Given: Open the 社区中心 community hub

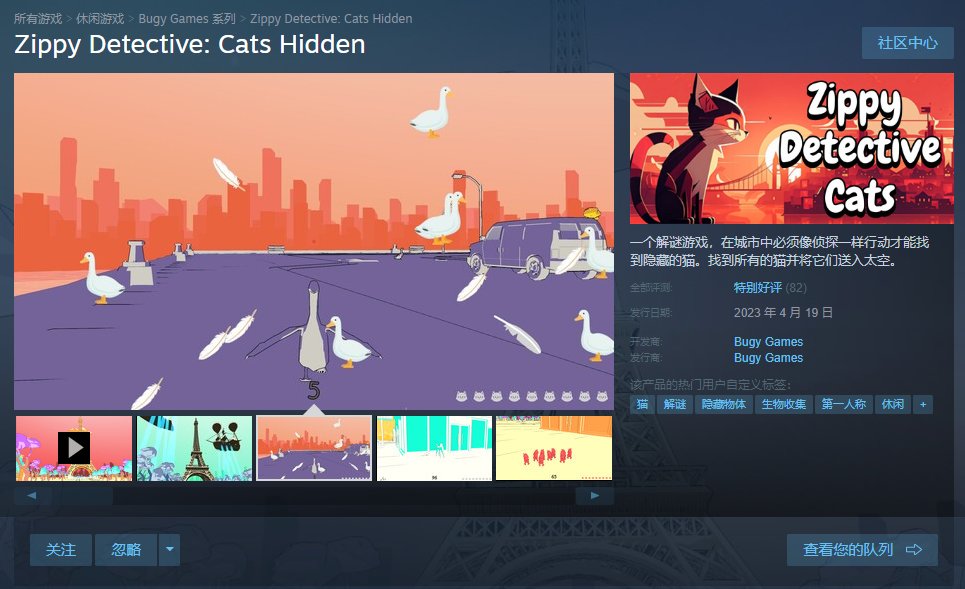Looking at the screenshot, I should coord(907,43).
